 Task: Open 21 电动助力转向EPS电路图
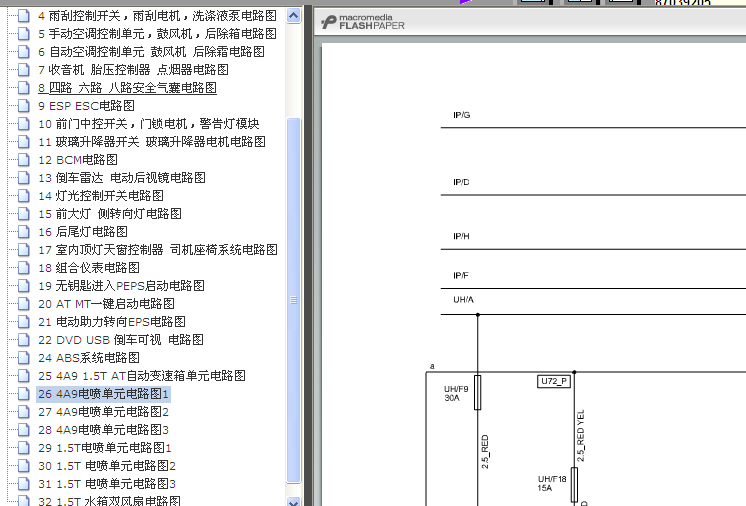(x=111, y=322)
